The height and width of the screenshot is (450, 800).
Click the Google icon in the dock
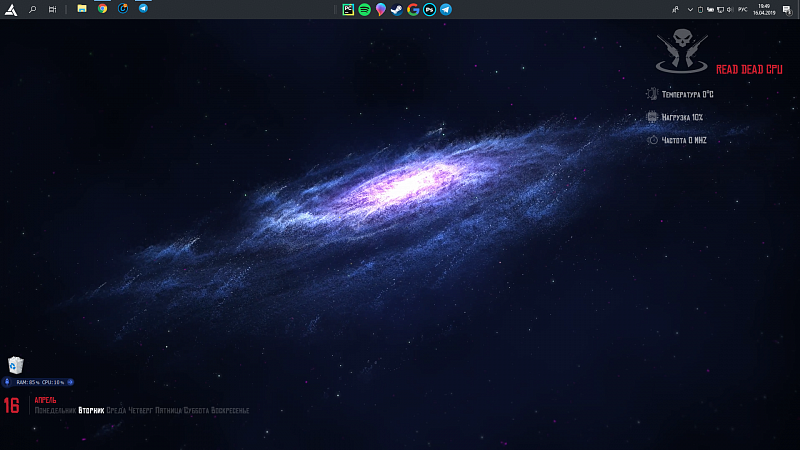[413, 9]
